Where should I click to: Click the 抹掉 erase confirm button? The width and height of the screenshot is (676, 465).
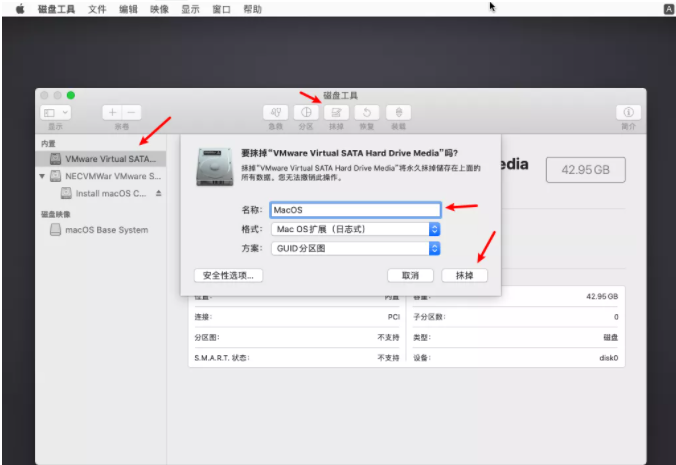coord(464,275)
